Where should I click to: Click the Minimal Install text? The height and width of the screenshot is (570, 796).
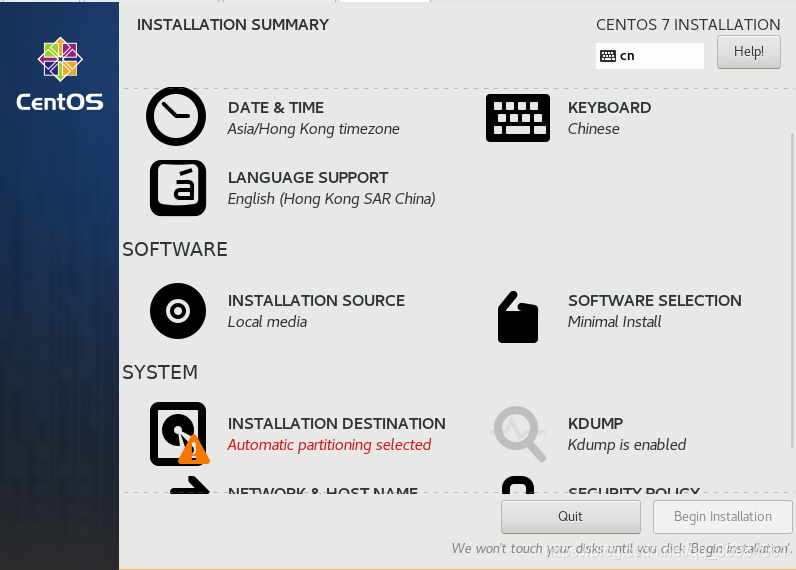click(614, 322)
